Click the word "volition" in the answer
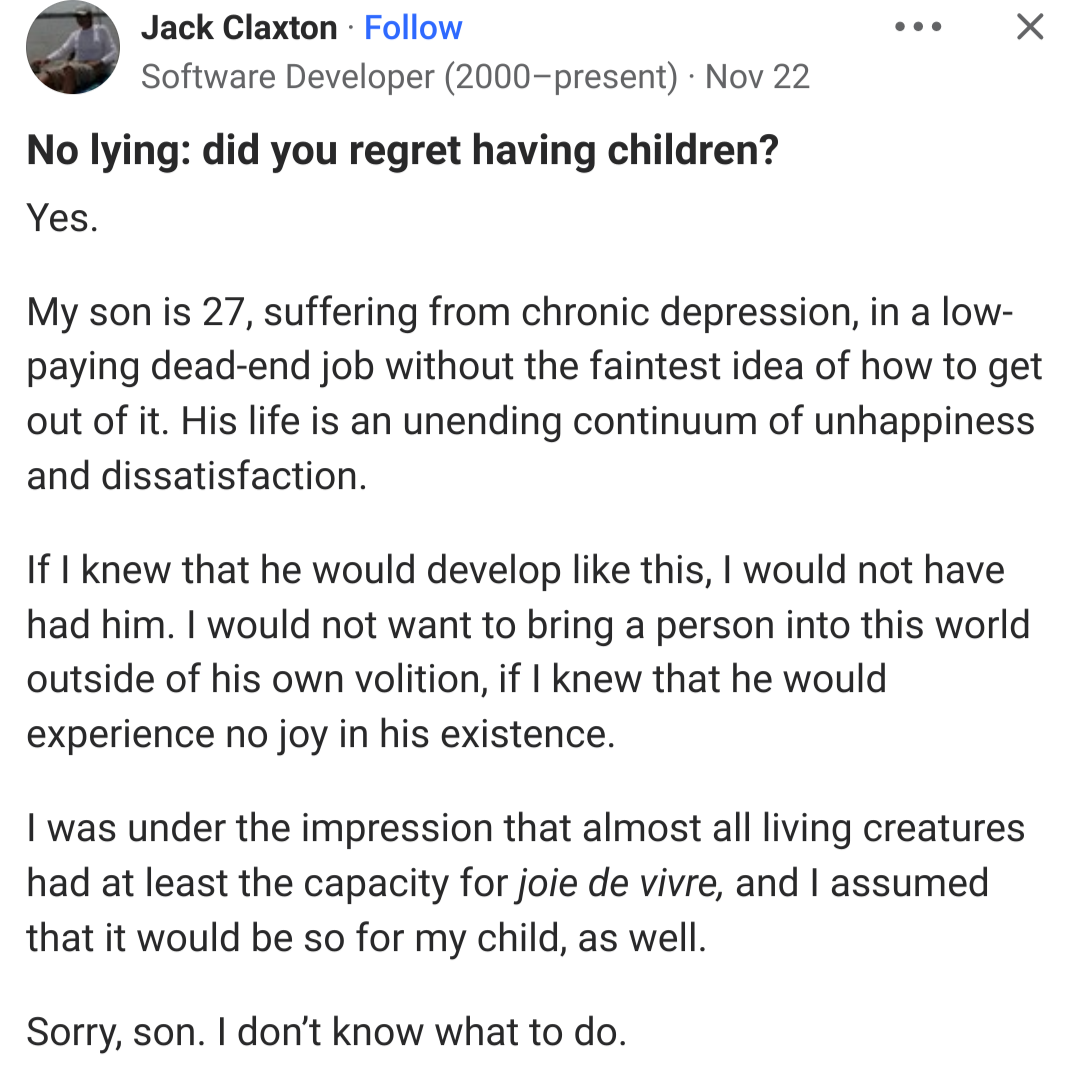1080x1084 pixels. [x=409, y=679]
